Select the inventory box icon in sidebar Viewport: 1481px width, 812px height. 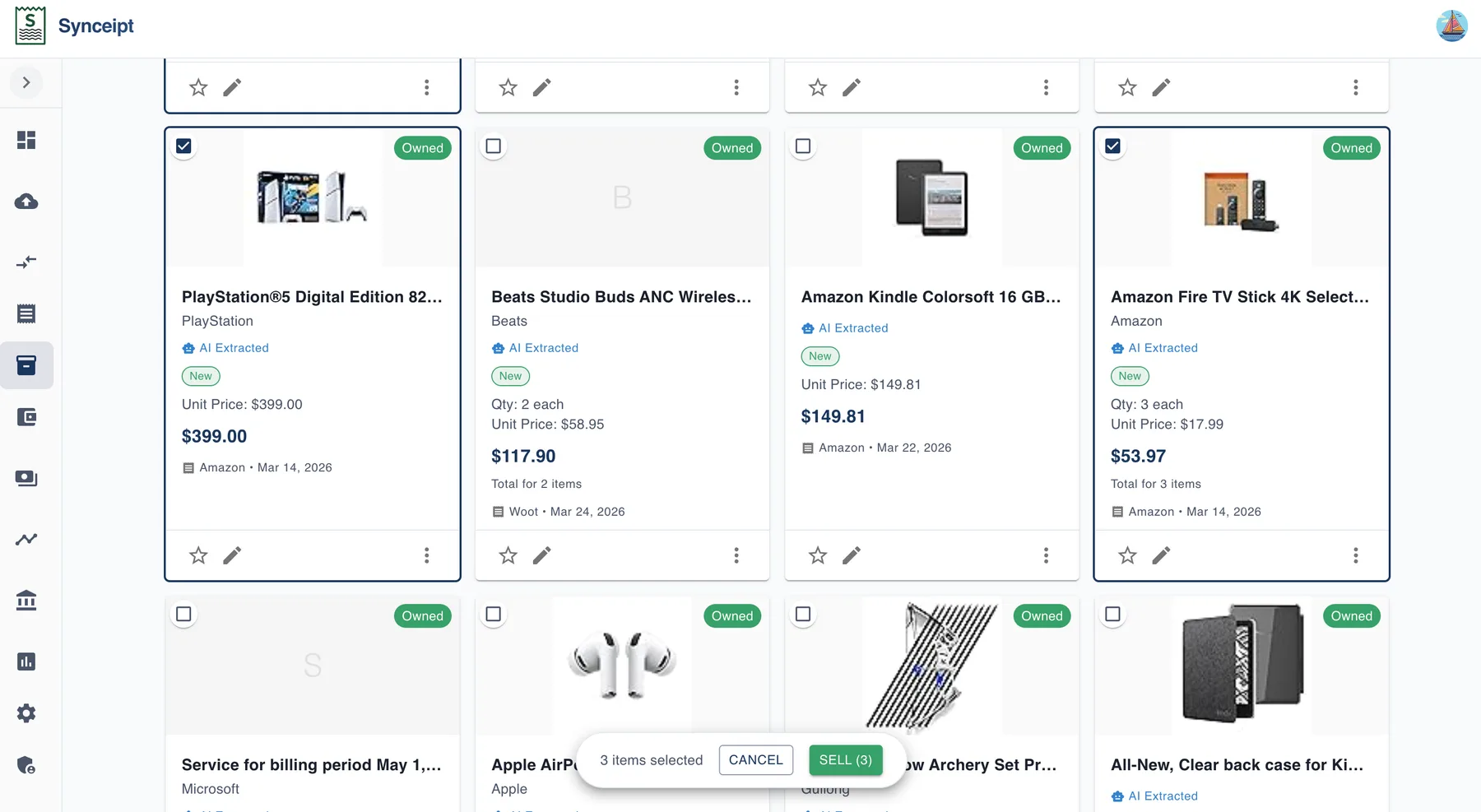26,365
